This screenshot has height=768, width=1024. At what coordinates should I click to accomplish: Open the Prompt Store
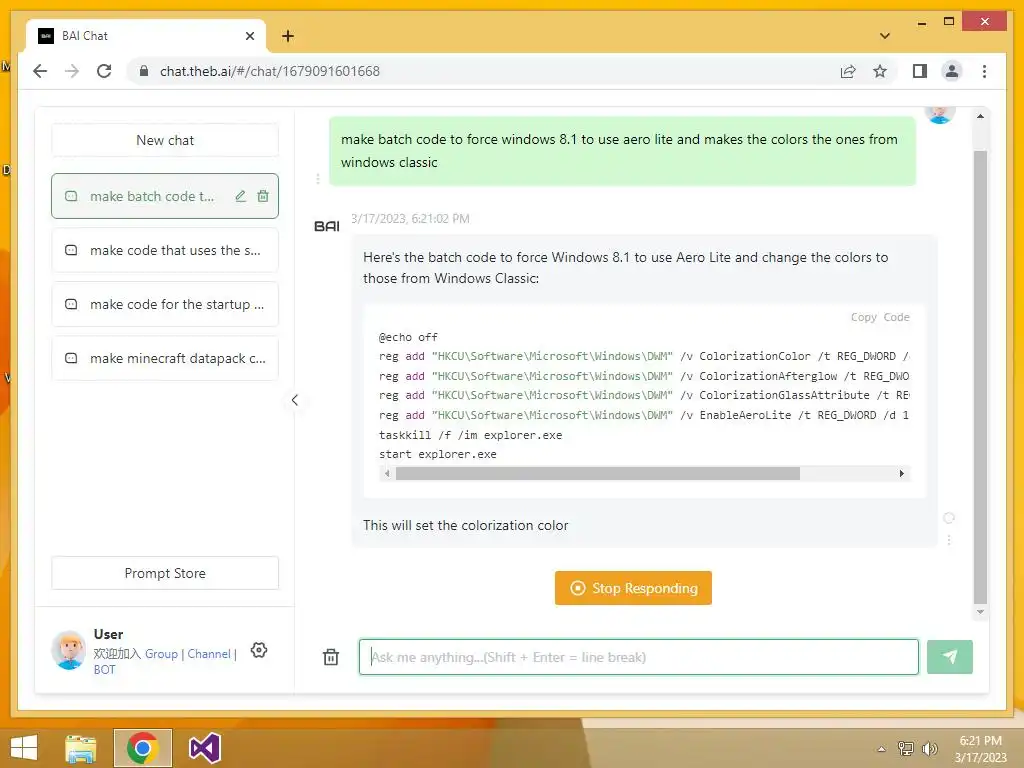[165, 573]
